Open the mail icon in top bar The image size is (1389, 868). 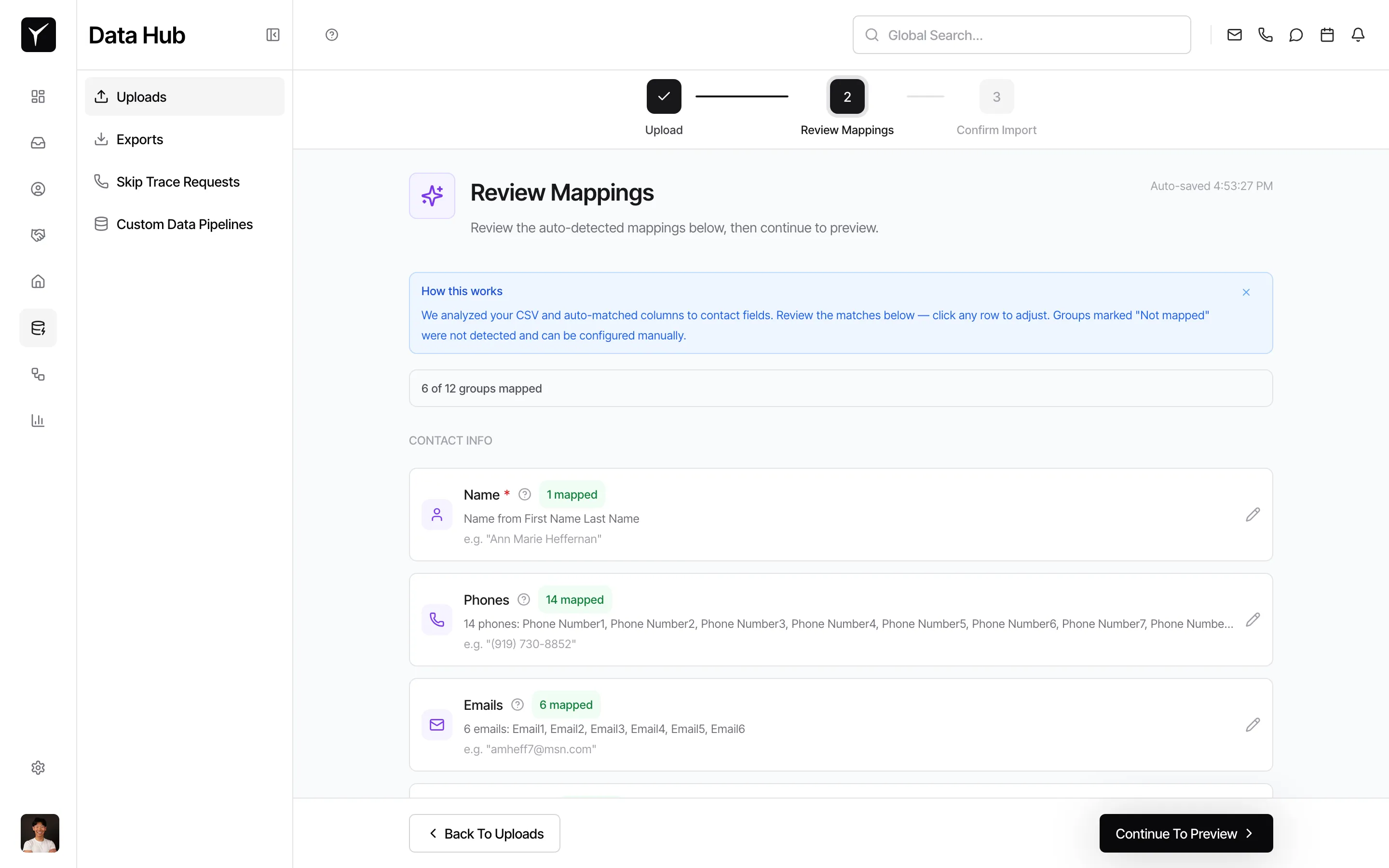(x=1235, y=35)
